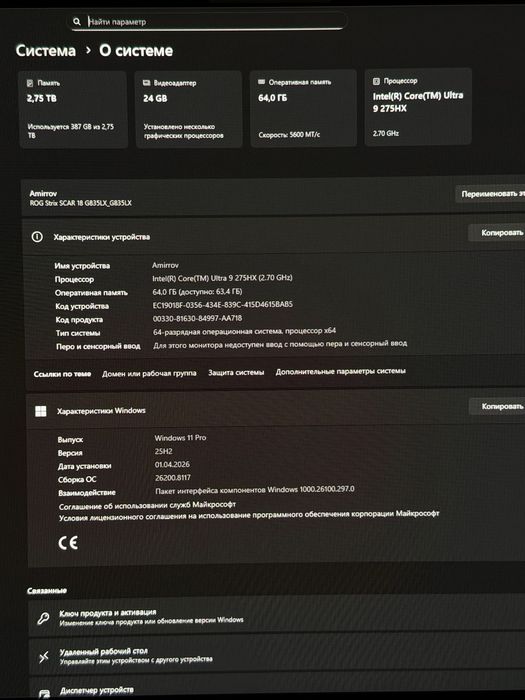Select version value '25H2'

pyautogui.click(x=163, y=451)
